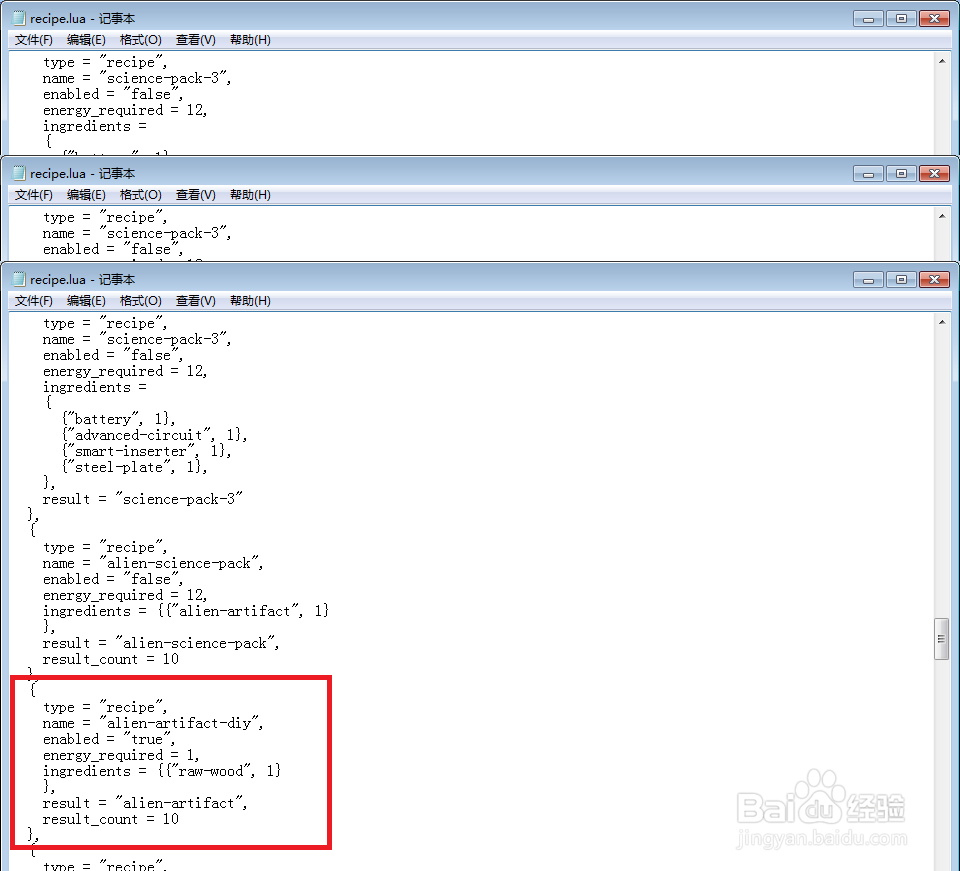
Task: Close the topmost background Notepad window
Action: pyautogui.click(x=934, y=19)
